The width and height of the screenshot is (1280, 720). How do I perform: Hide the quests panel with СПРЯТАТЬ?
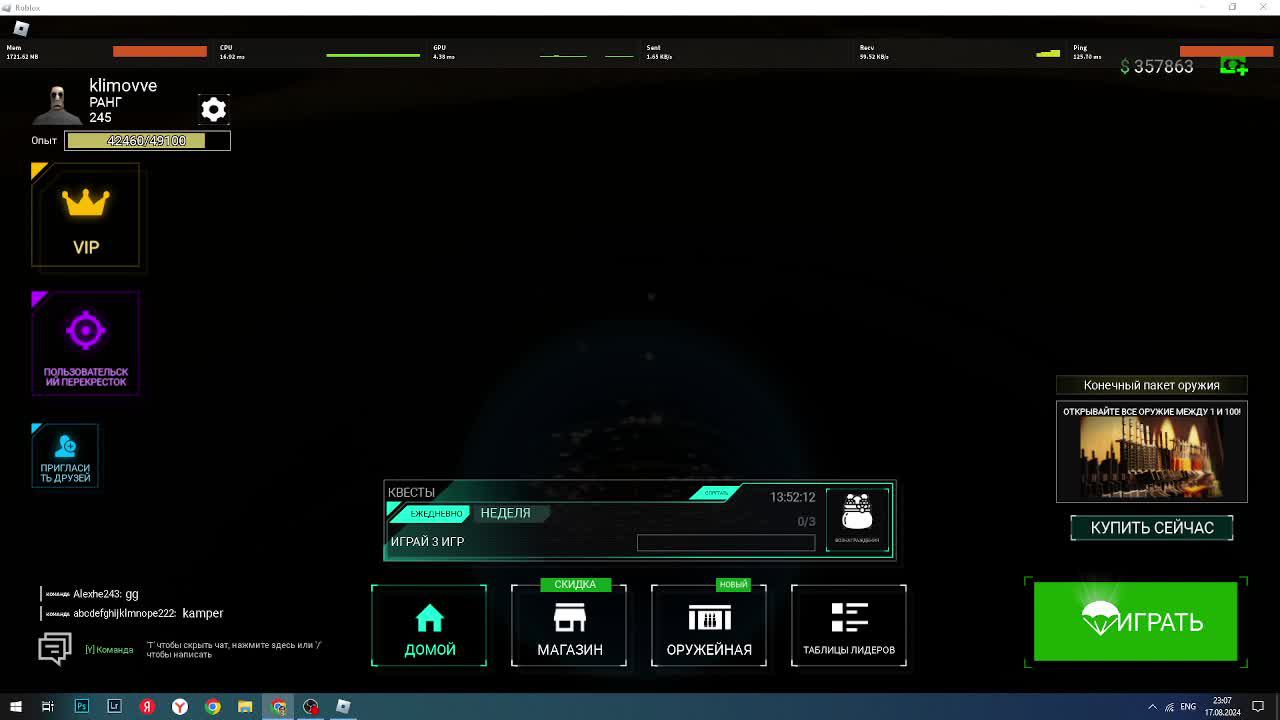(716, 493)
